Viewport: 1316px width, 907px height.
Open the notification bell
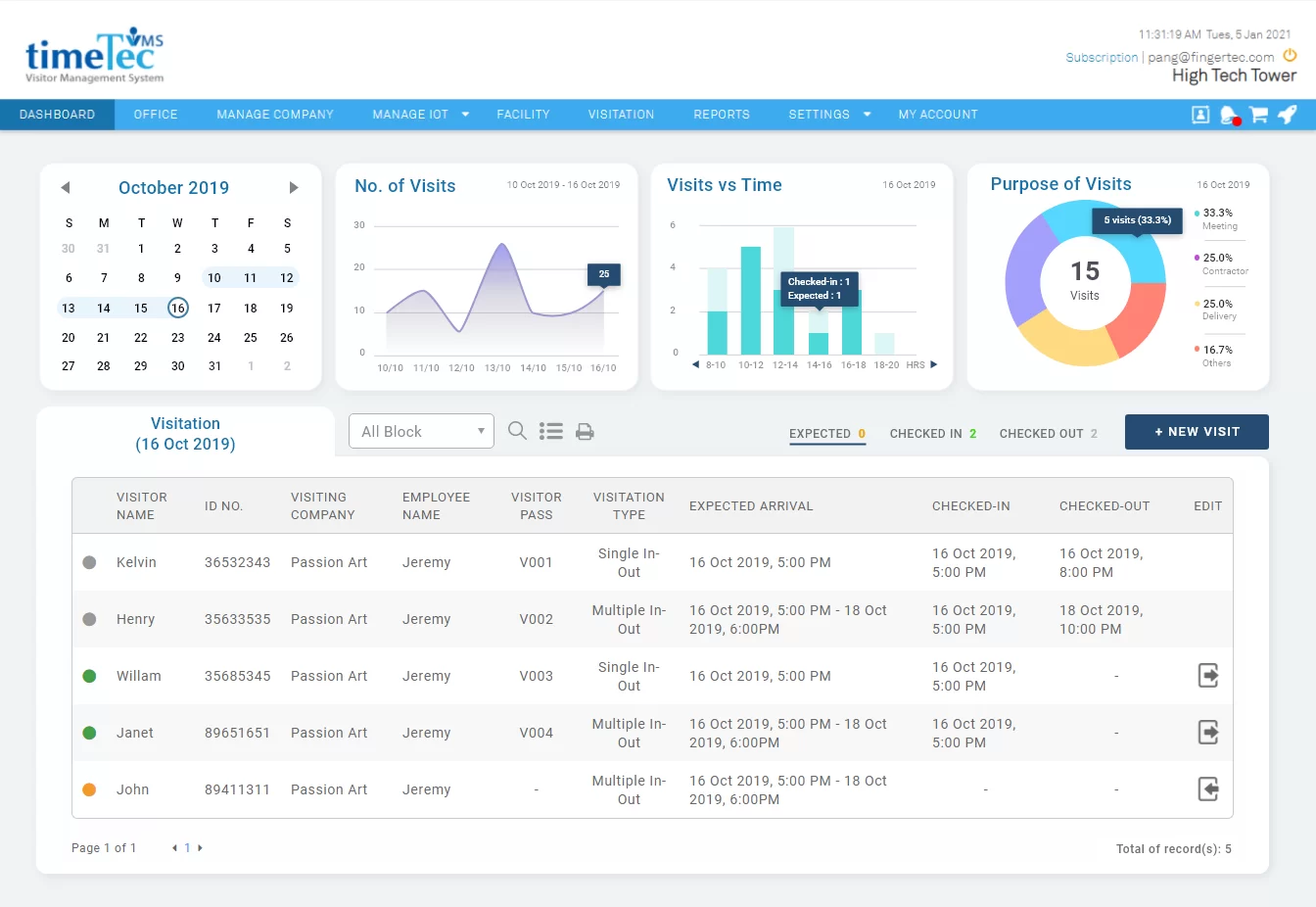coord(1229,115)
